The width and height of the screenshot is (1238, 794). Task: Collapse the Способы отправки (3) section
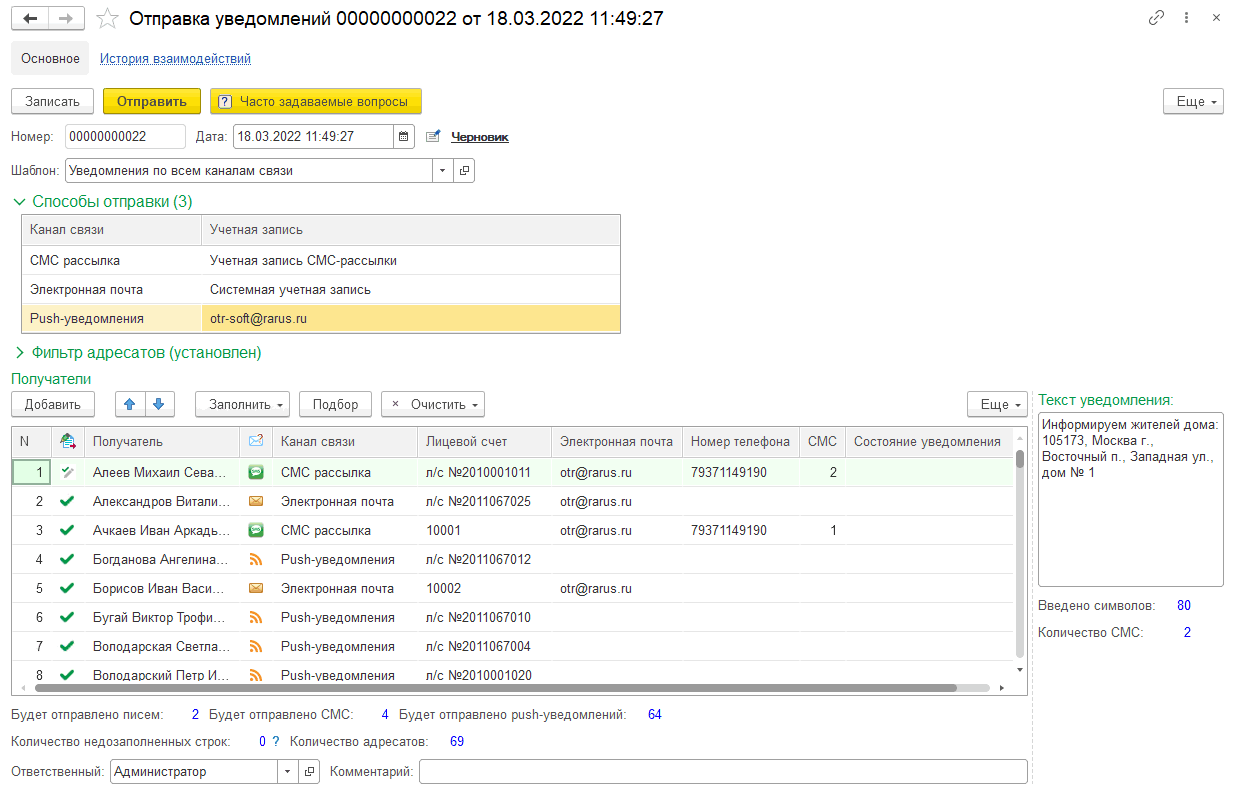click(102, 201)
